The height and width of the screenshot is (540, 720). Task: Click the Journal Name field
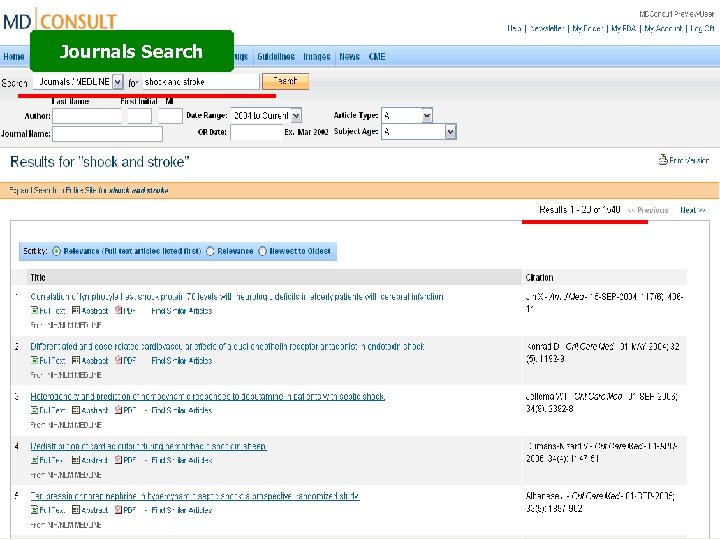[x=107, y=134]
